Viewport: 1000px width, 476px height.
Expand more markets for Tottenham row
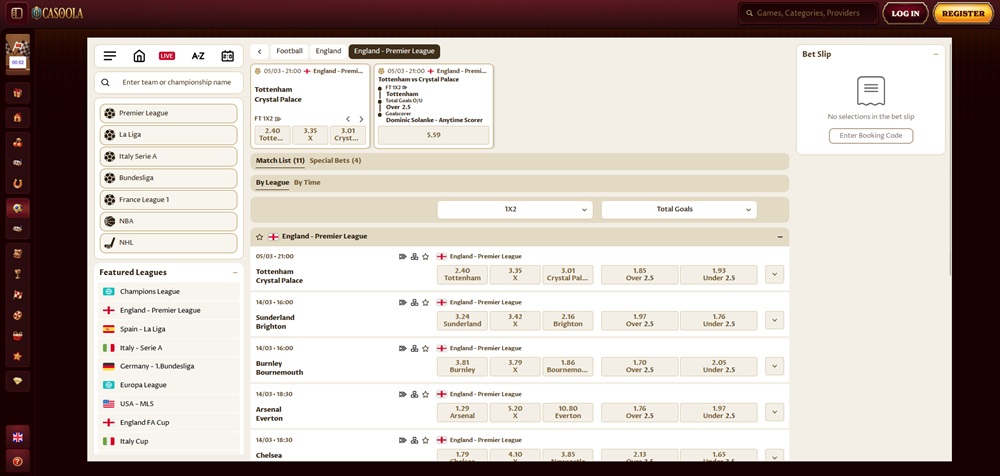pos(774,274)
